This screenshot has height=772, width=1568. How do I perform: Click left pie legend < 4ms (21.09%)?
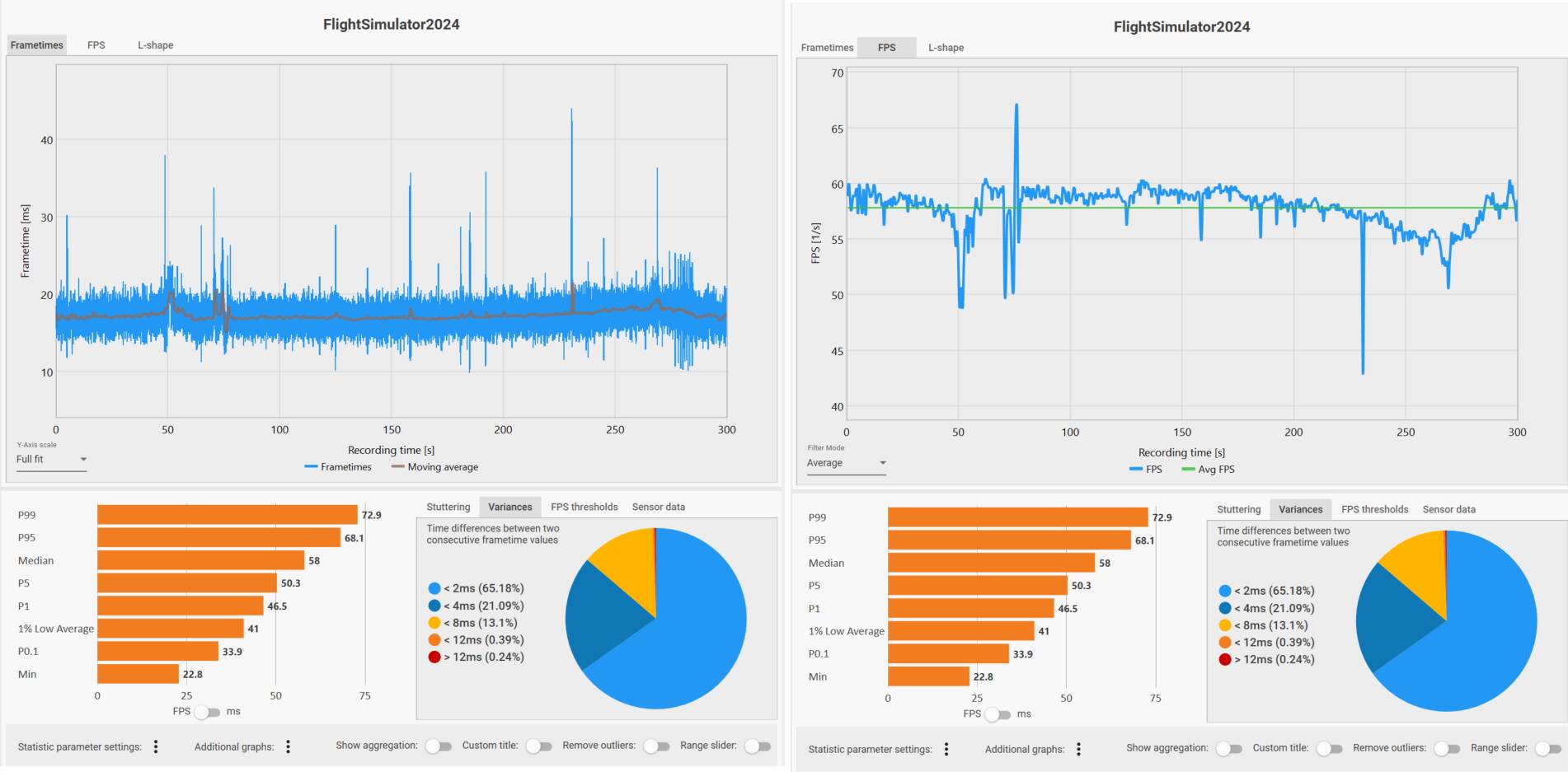[x=476, y=606]
